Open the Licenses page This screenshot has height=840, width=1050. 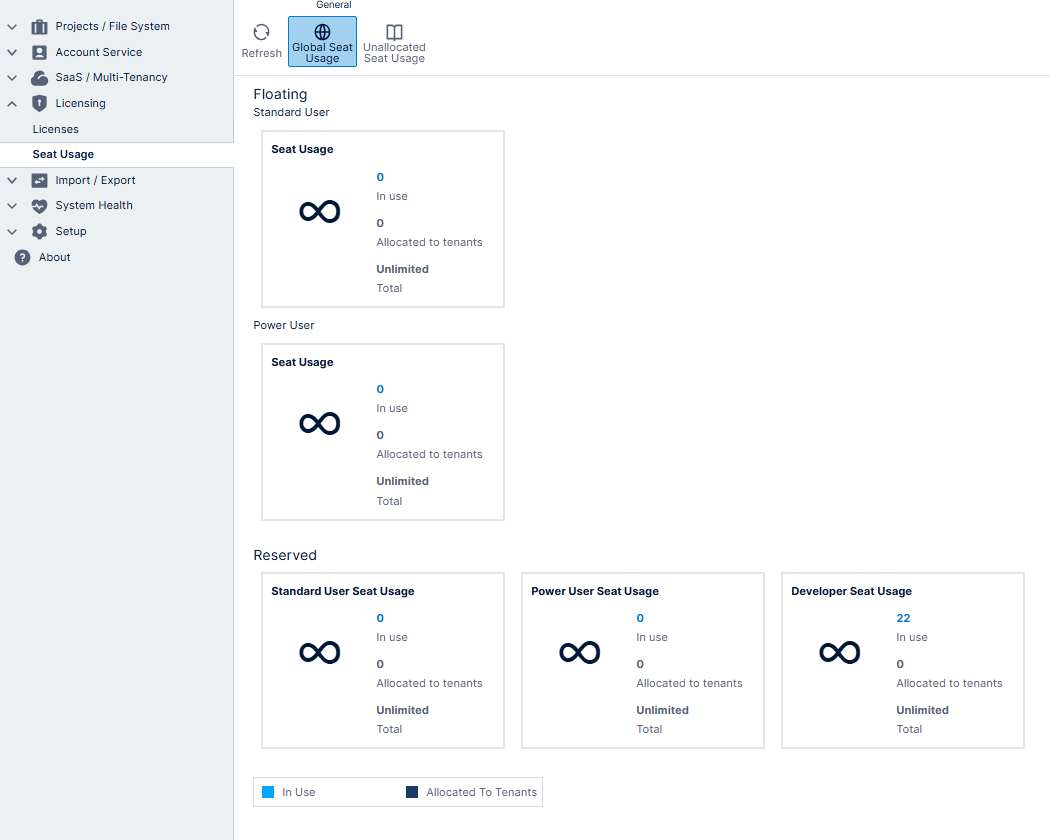pos(55,128)
